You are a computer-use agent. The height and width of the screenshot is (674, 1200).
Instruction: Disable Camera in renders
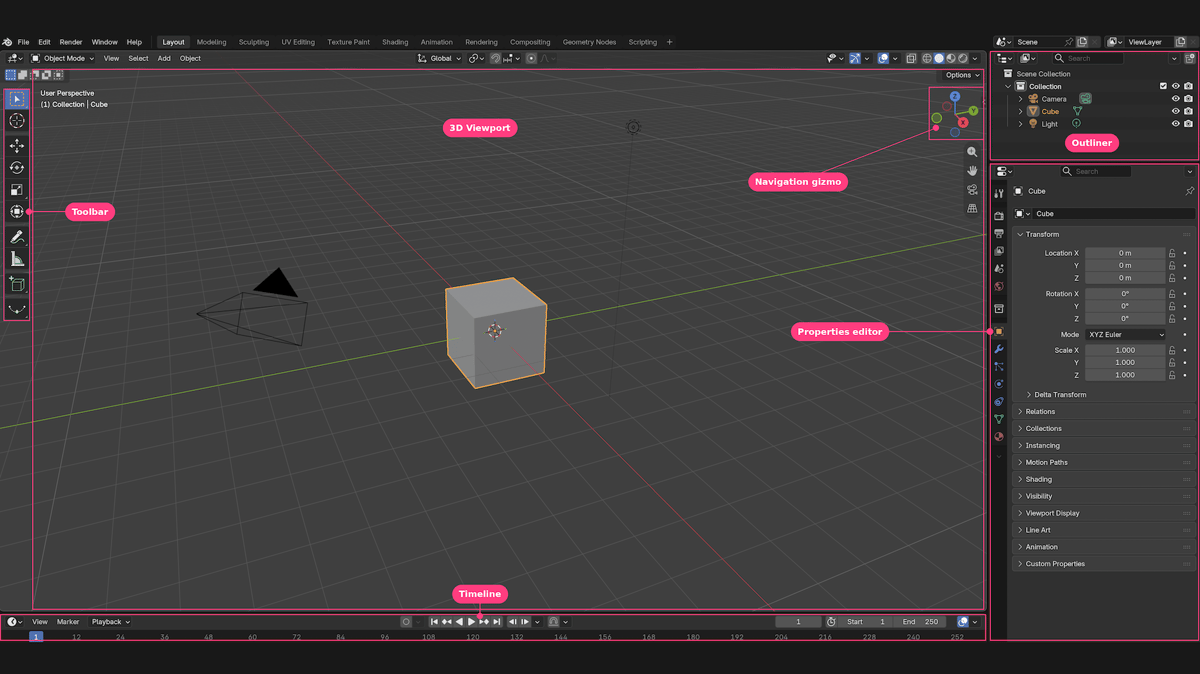click(x=1188, y=99)
